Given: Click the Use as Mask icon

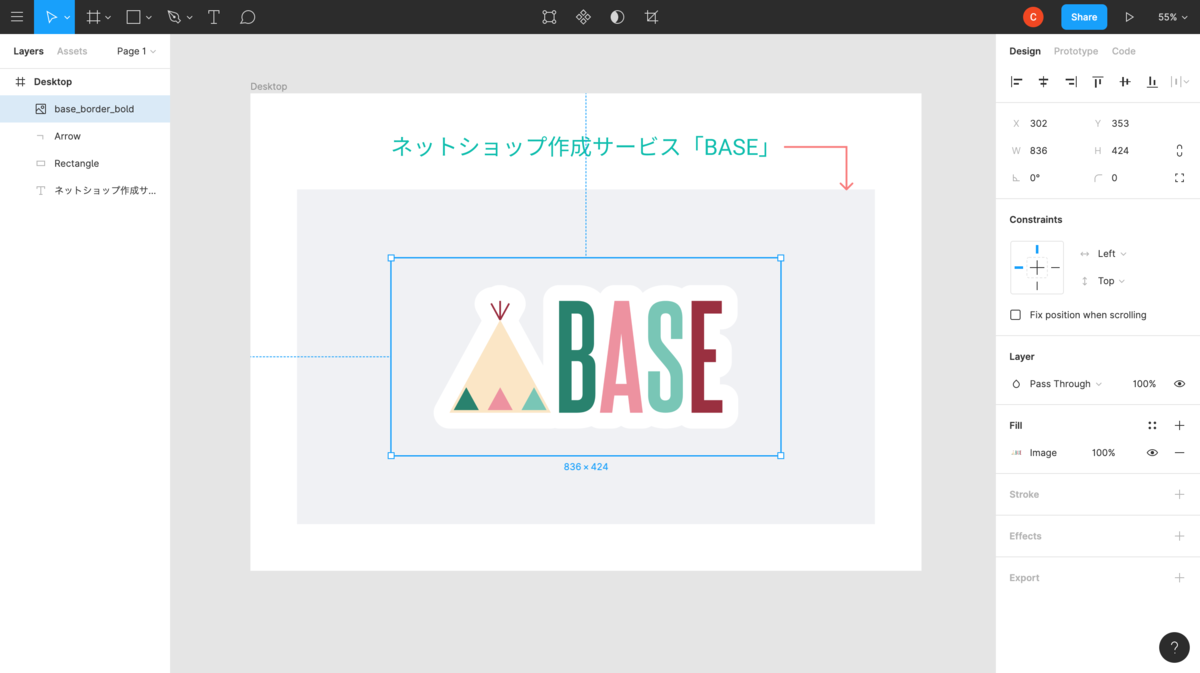Looking at the screenshot, I should [x=617, y=17].
